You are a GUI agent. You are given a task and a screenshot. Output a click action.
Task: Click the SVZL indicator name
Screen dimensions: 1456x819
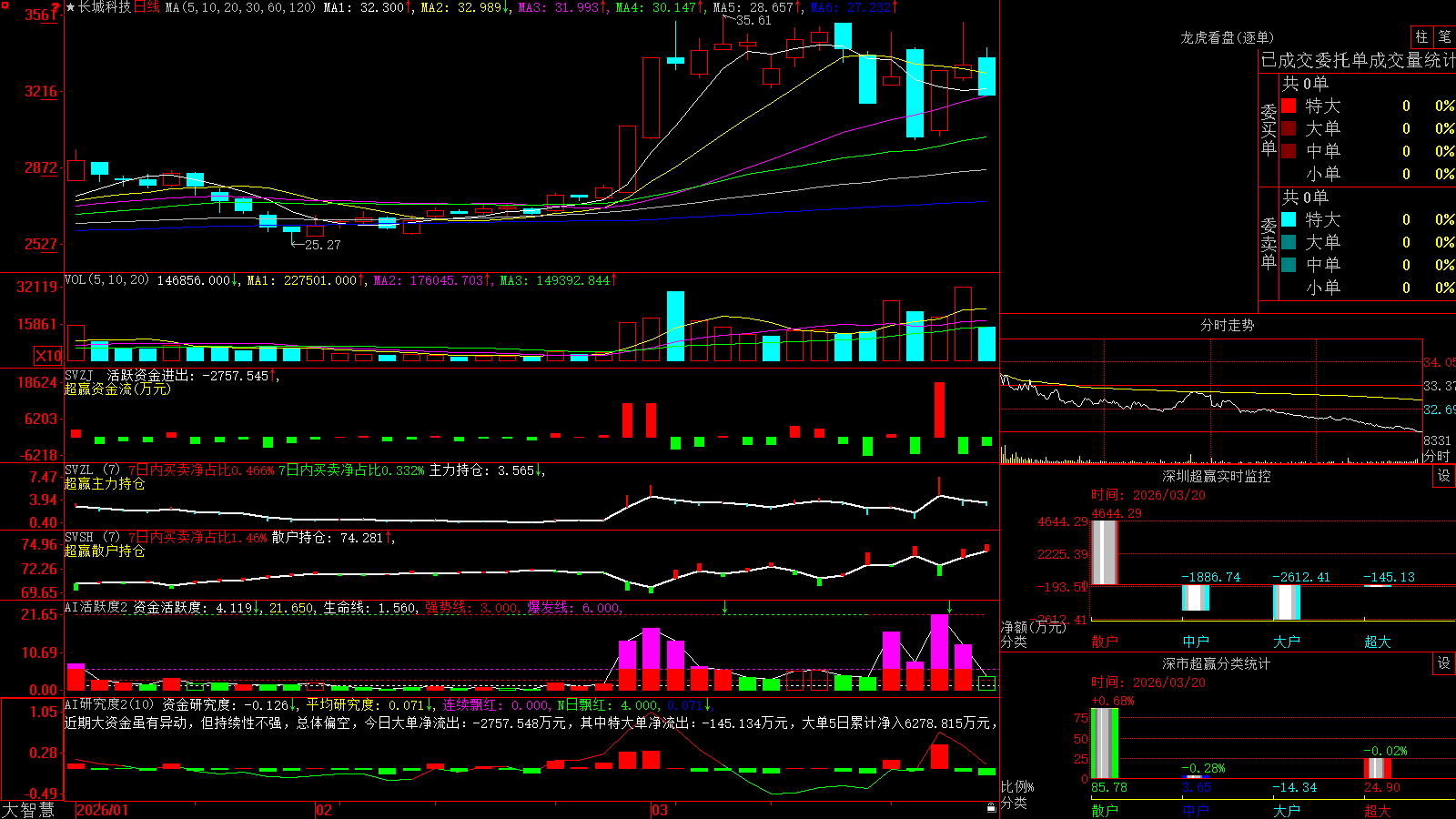click(x=79, y=470)
